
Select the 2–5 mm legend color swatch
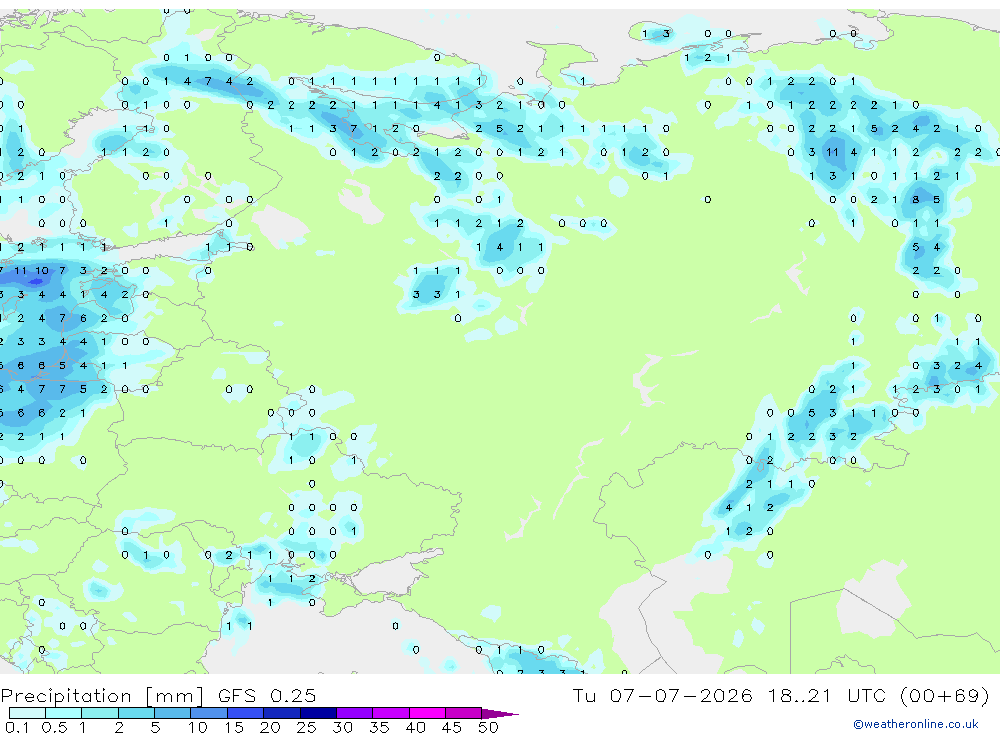point(136,713)
